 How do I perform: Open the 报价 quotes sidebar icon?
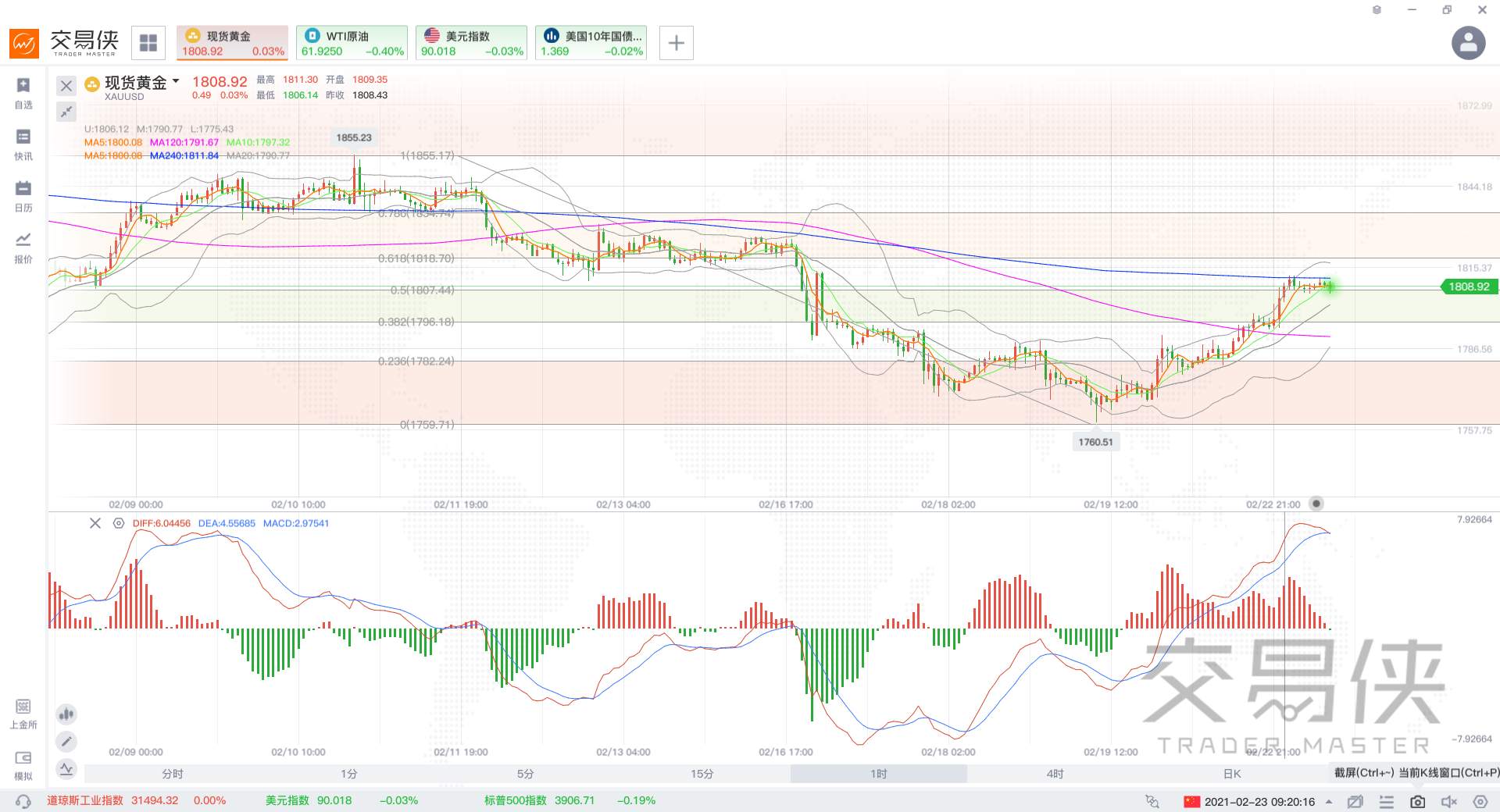(23, 248)
